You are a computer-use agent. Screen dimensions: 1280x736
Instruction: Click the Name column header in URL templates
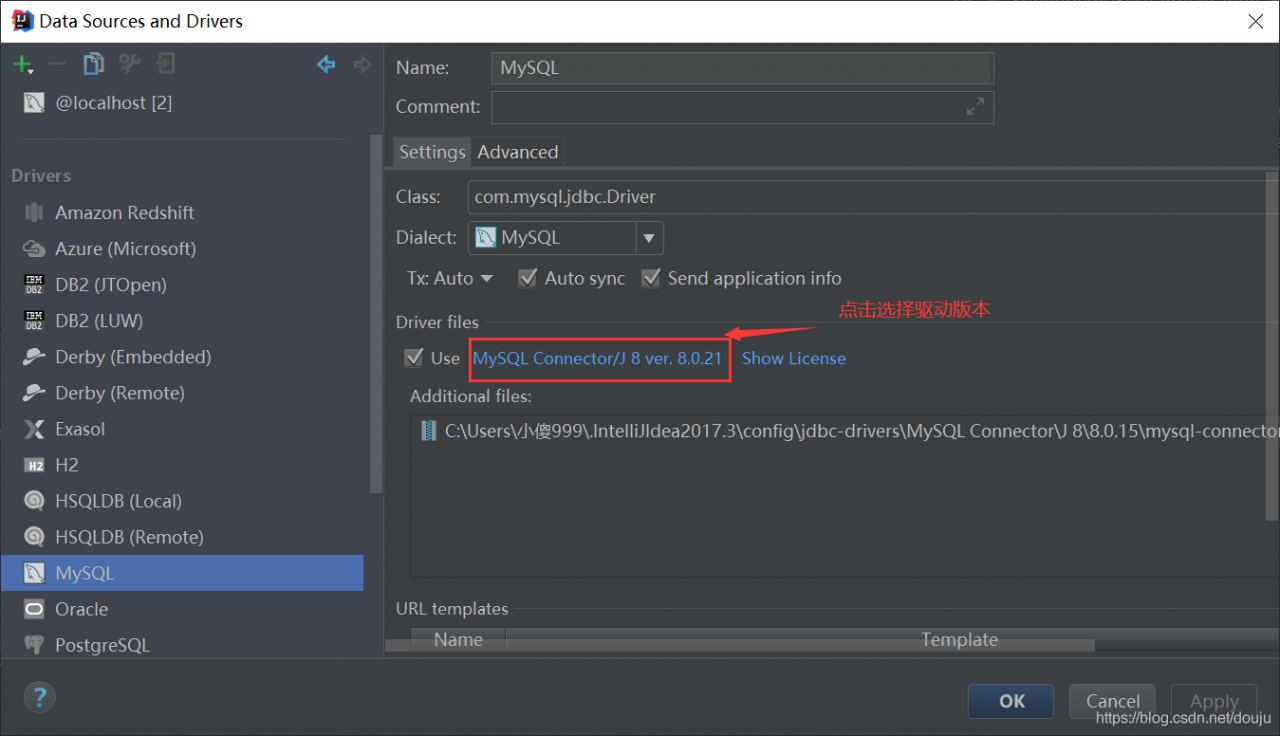[458, 640]
